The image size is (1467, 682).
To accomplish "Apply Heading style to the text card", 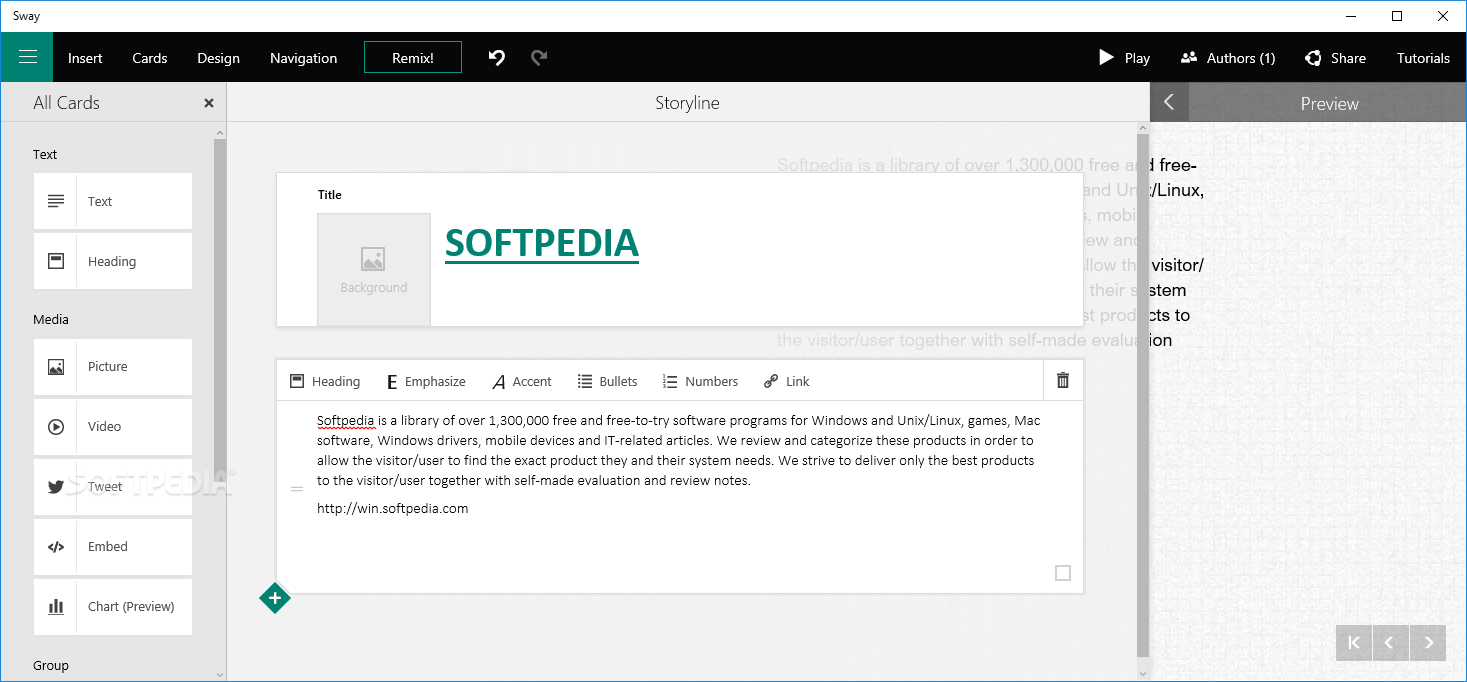I will (x=325, y=381).
